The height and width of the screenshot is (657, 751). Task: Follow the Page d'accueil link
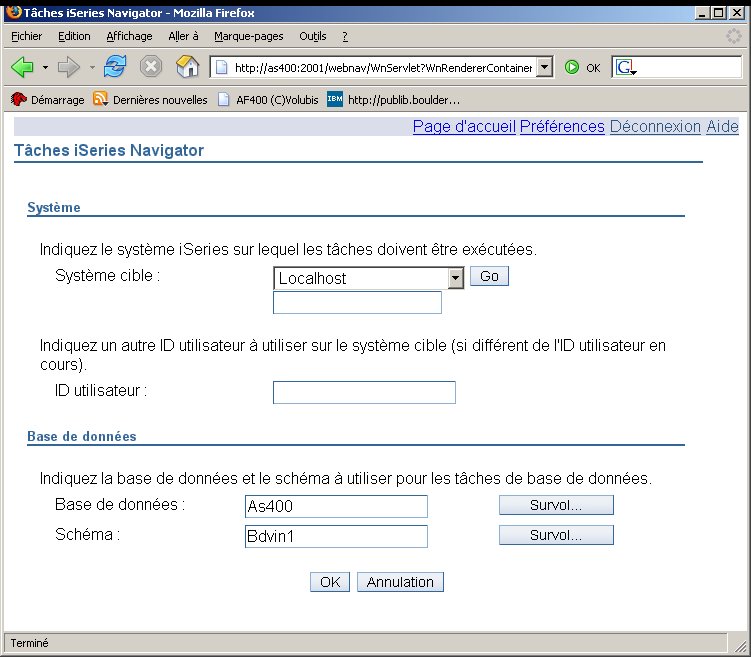[464, 126]
